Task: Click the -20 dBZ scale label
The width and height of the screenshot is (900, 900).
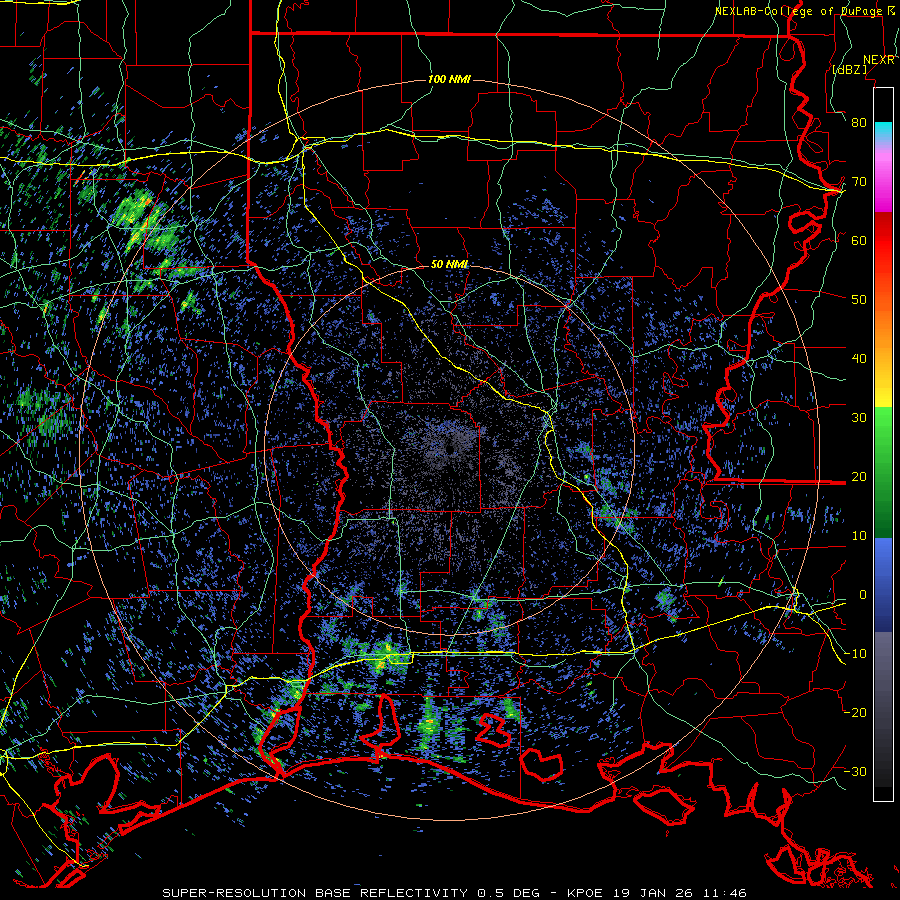Action: pyautogui.click(x=855, y=712)
